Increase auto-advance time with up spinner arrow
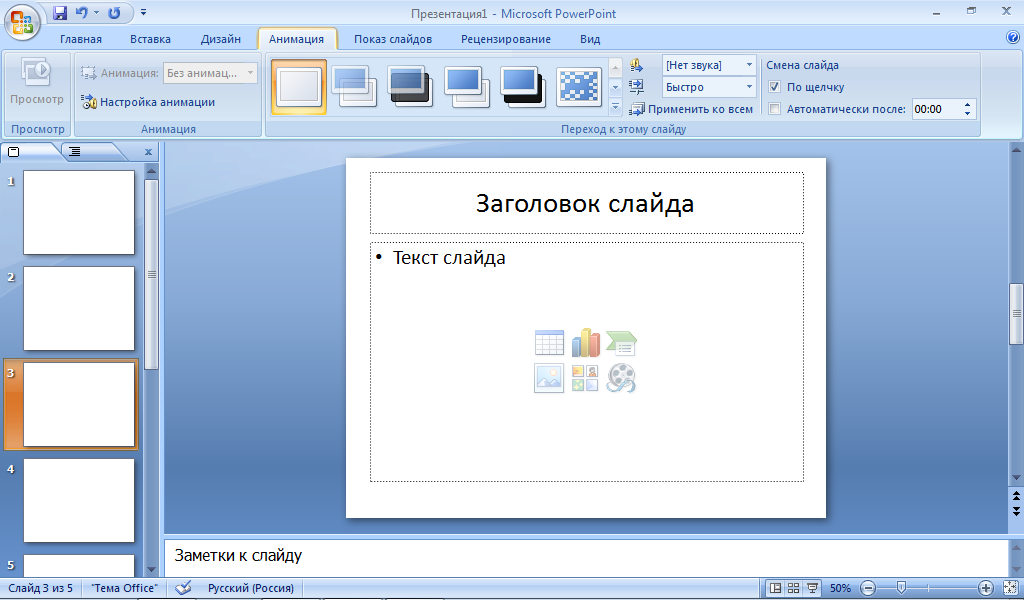 968,104
